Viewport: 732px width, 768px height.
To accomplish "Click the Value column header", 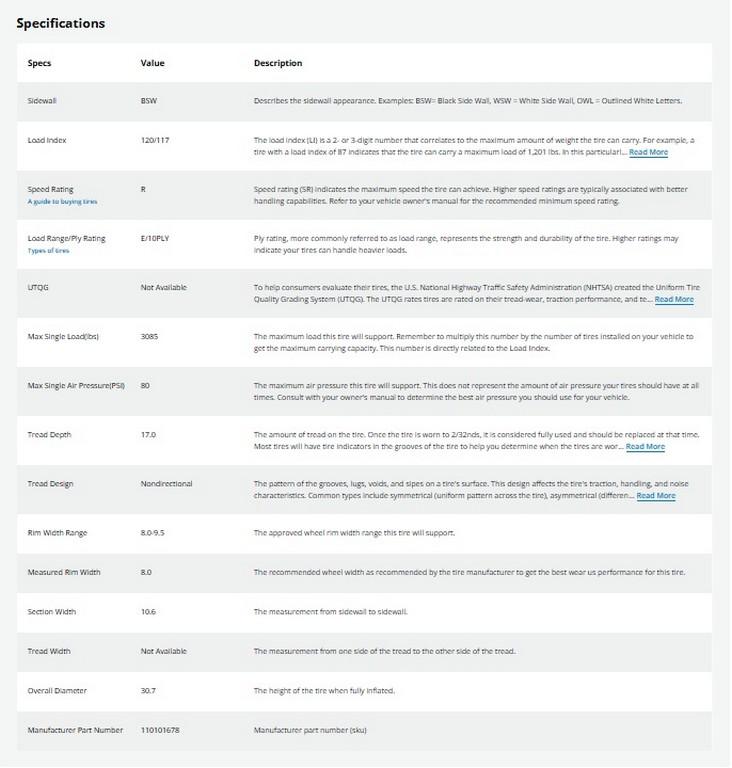I will click(x=152, y=63).
